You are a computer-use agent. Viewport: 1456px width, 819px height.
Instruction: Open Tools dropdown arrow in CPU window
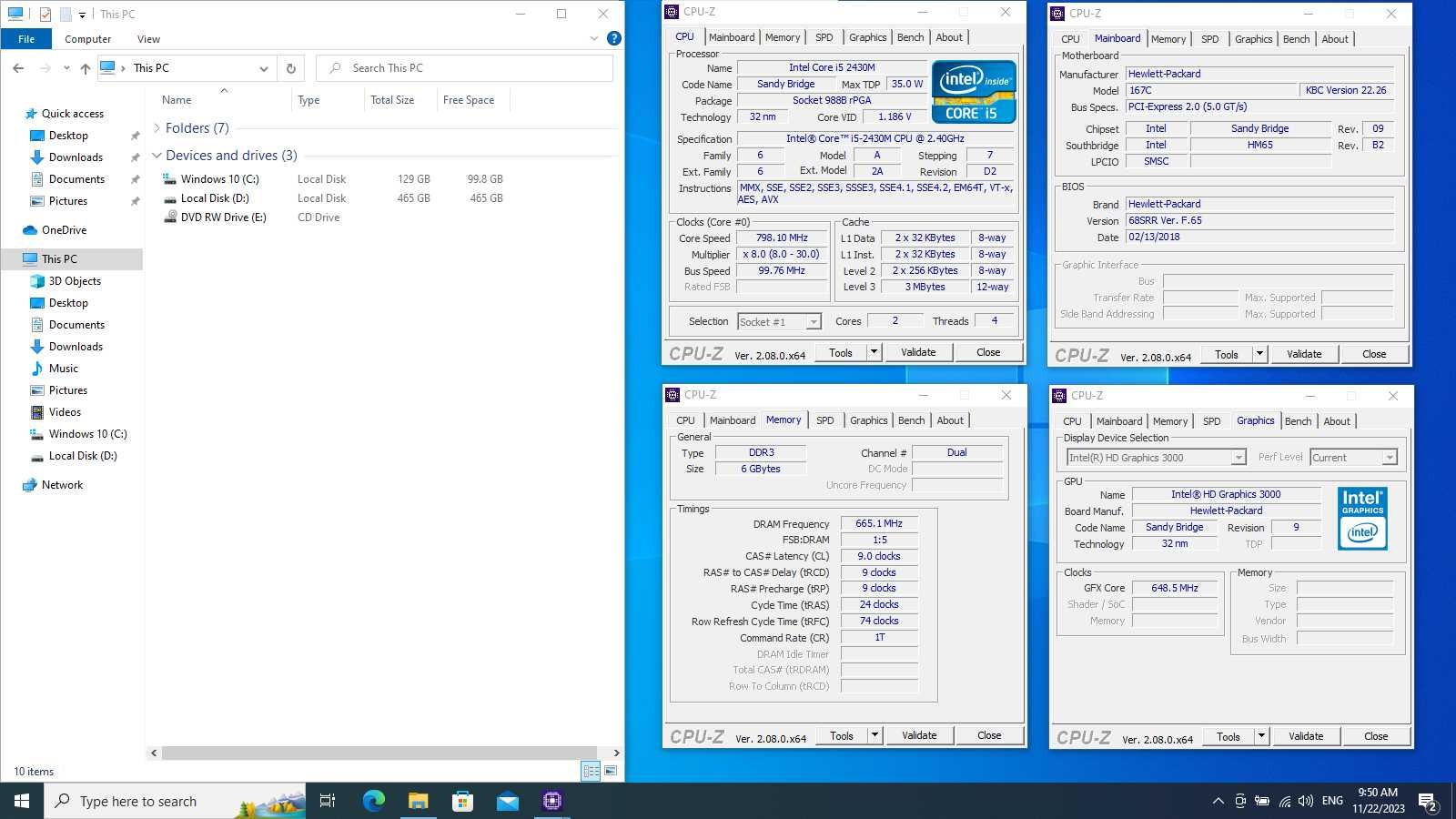tap(874, 352)
